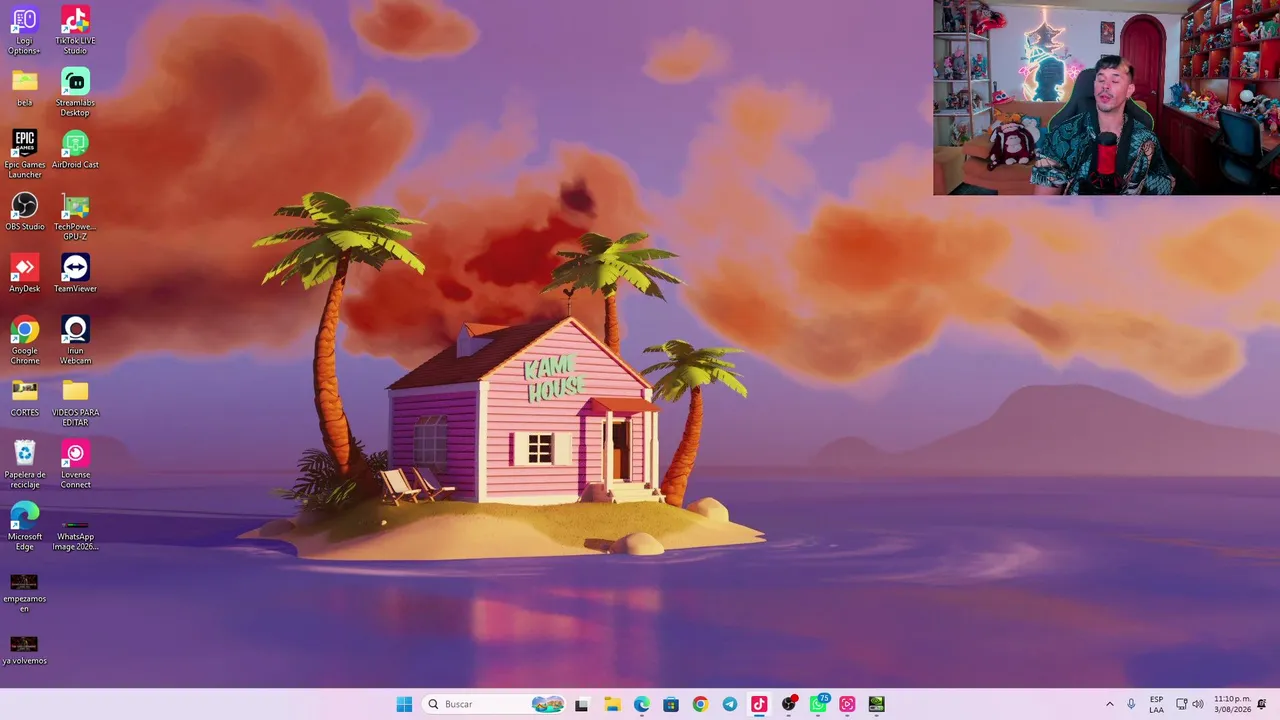The image size is (1280, 720).
Task: Open Lovense Connect from the taskbar
Action: 848,704
